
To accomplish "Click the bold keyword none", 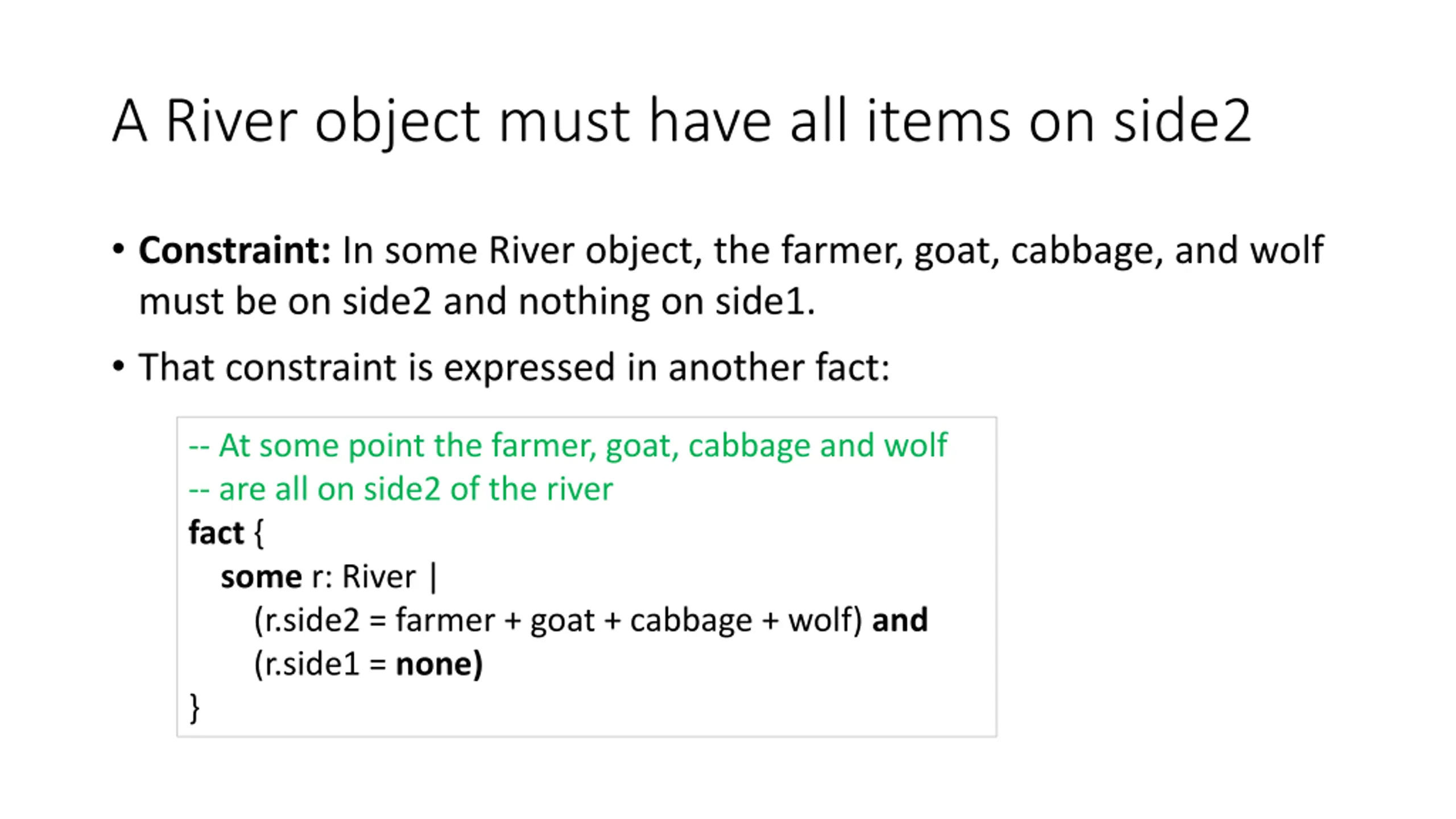I will coord(434,664).
